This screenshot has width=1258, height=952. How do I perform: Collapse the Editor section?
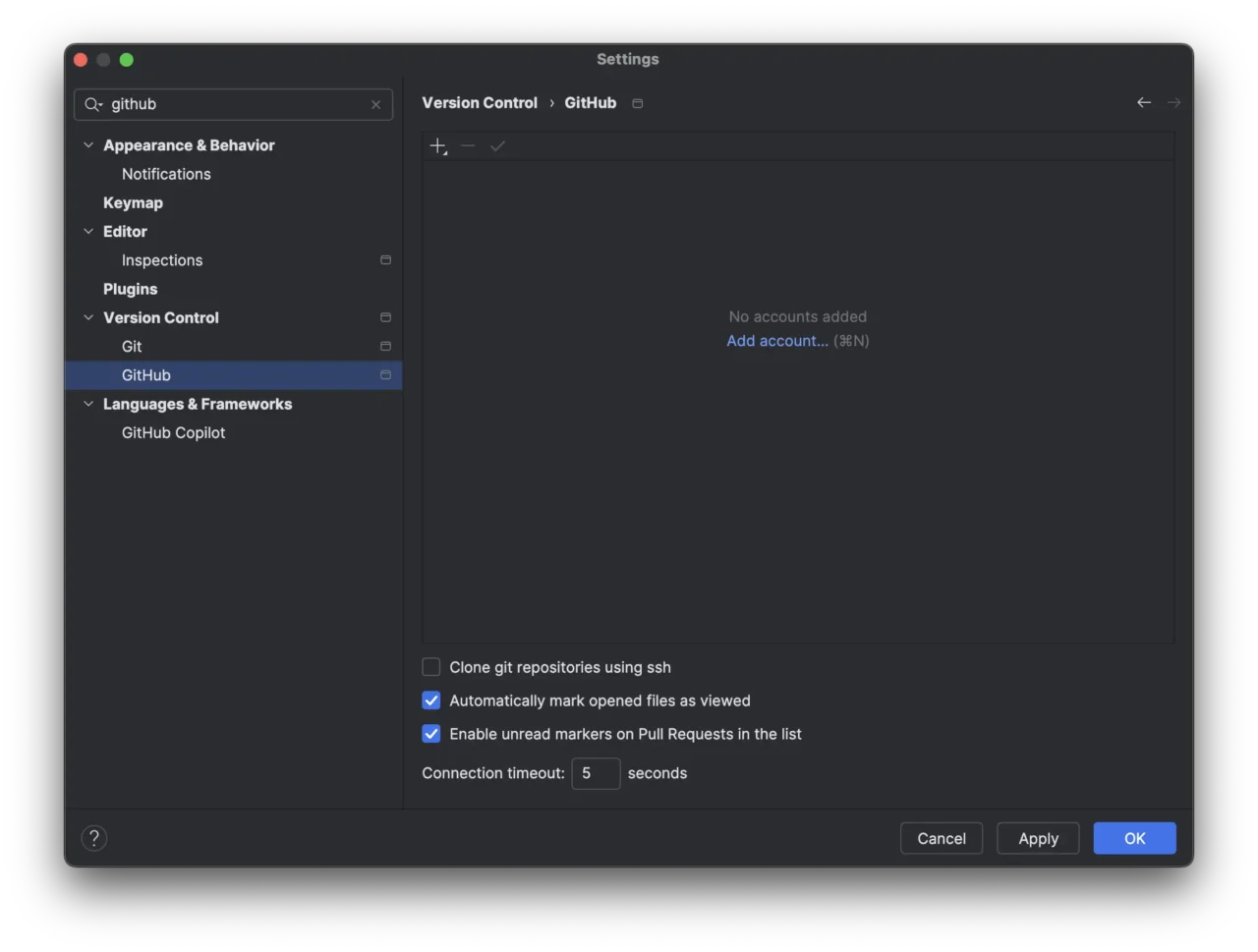point(88,232)
